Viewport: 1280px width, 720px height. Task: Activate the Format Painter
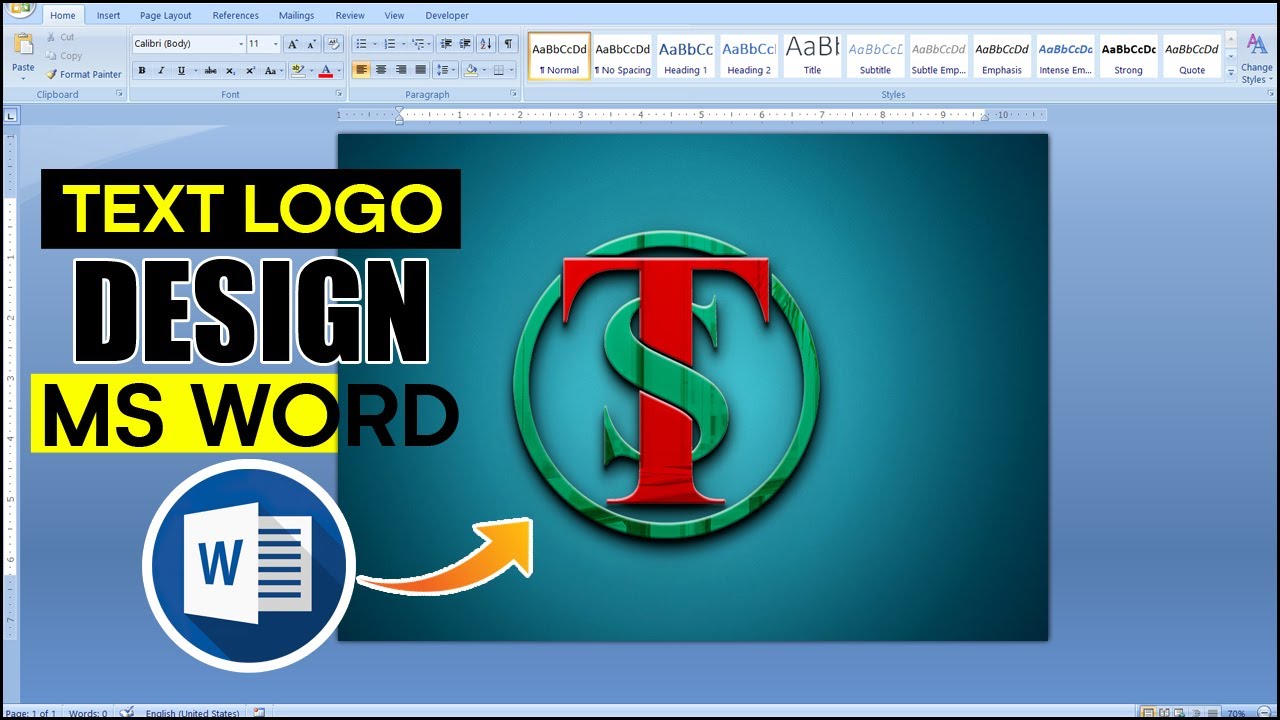83,74
